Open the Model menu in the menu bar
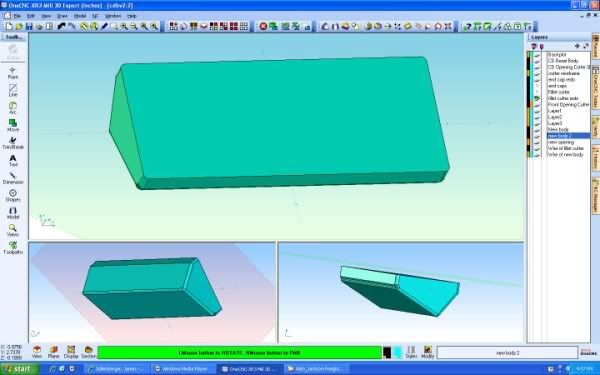Screen dimensions: 600x375 80,16
